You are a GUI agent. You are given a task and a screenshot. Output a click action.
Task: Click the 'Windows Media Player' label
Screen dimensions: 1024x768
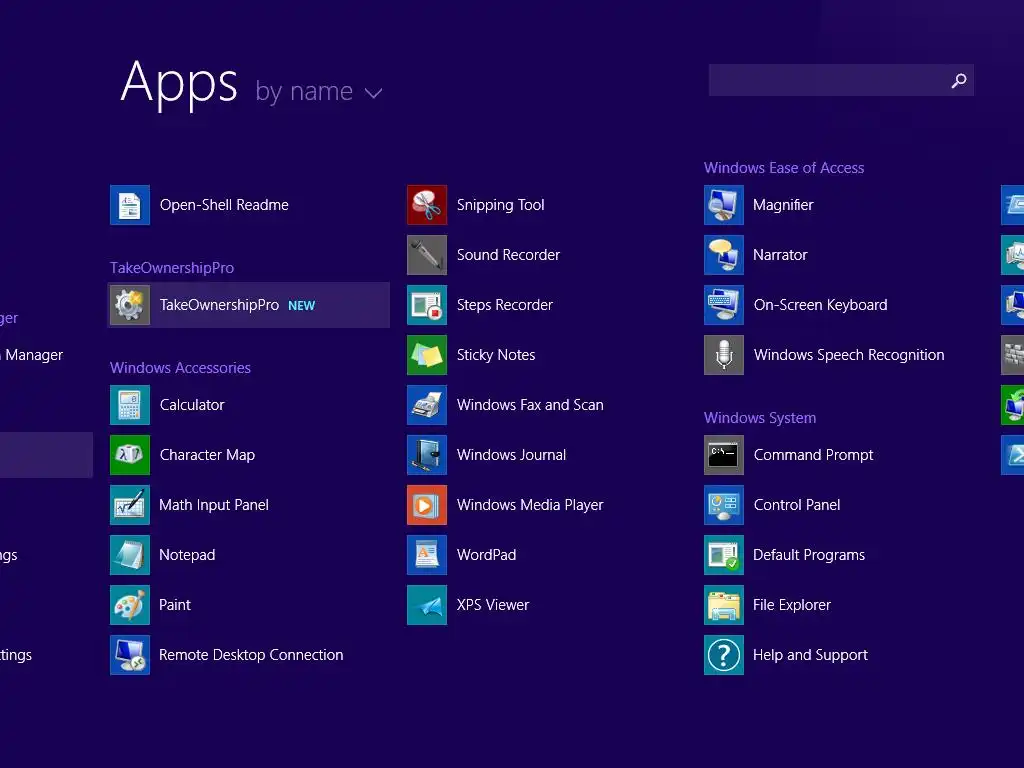[x=530, y=505]
